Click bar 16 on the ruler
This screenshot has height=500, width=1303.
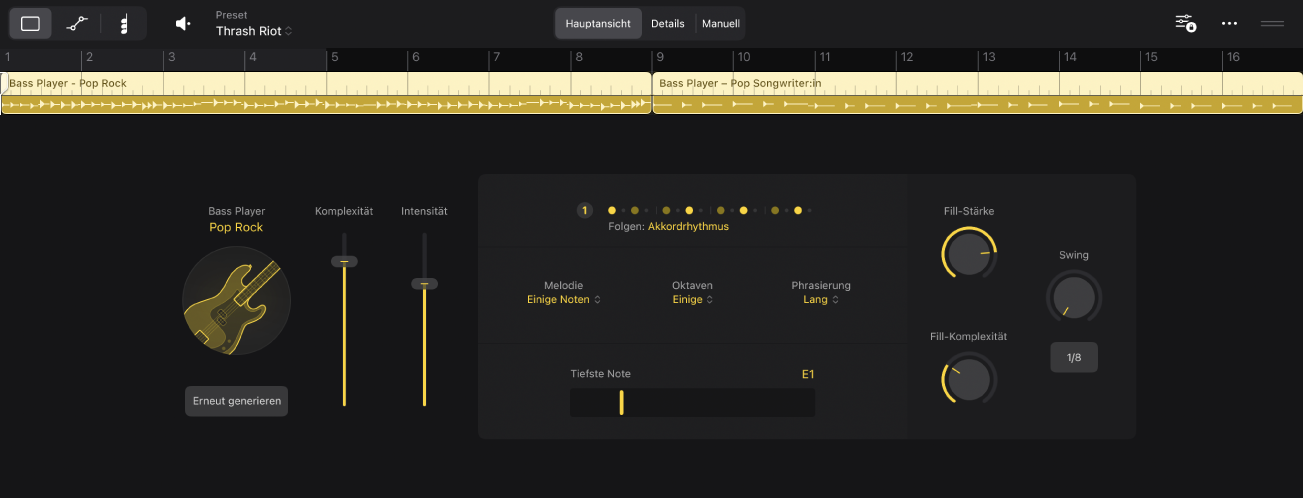point(1233,58)
